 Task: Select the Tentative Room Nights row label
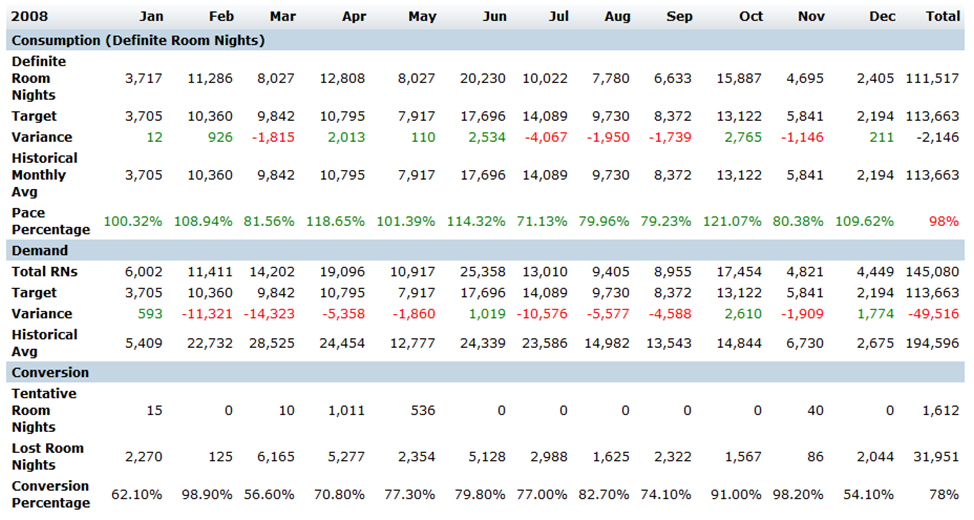(44, 410)
